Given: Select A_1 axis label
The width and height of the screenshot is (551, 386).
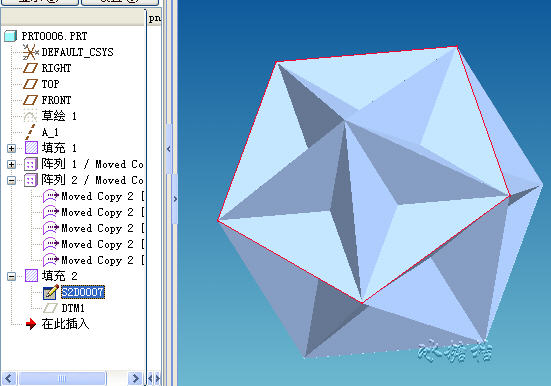Looking at the screenshot, I should point(50,133).
